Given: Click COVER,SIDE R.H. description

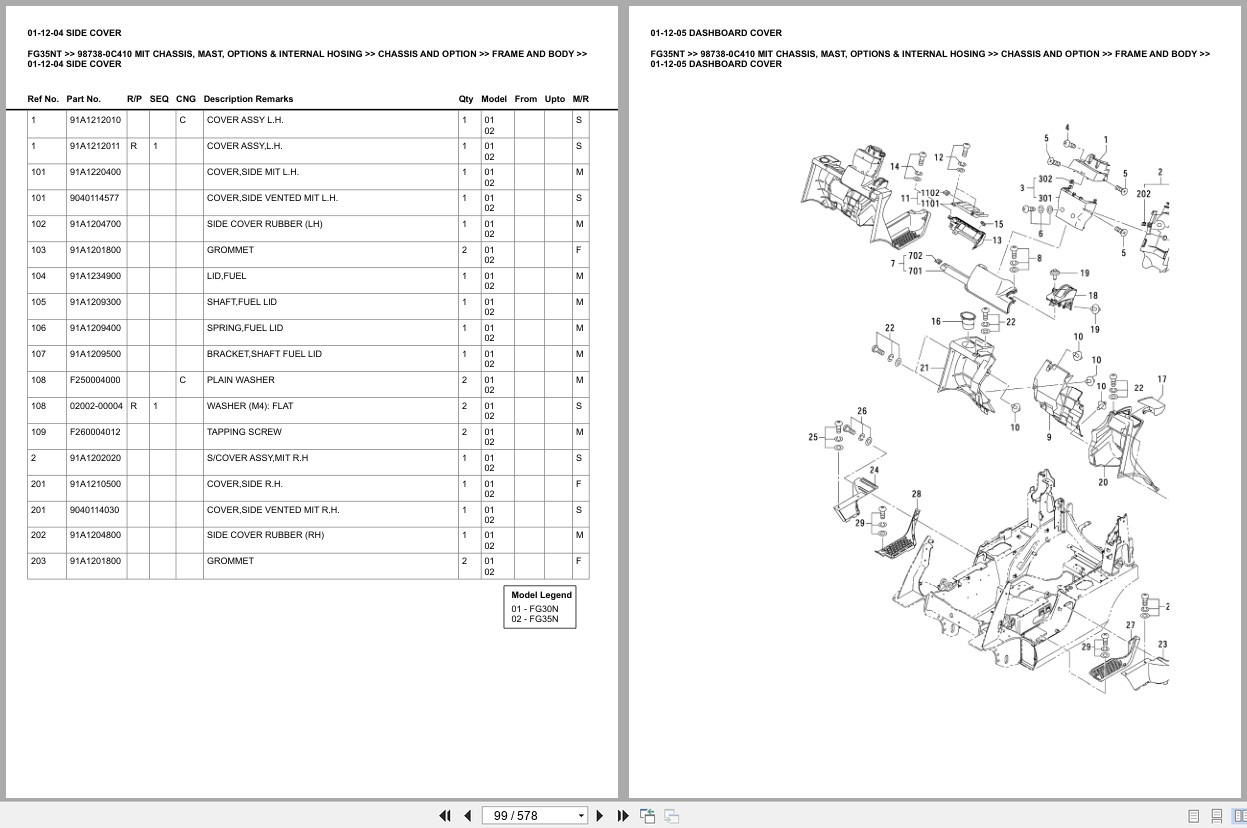Looking at the screenshot, I should [x=245, y=484].
